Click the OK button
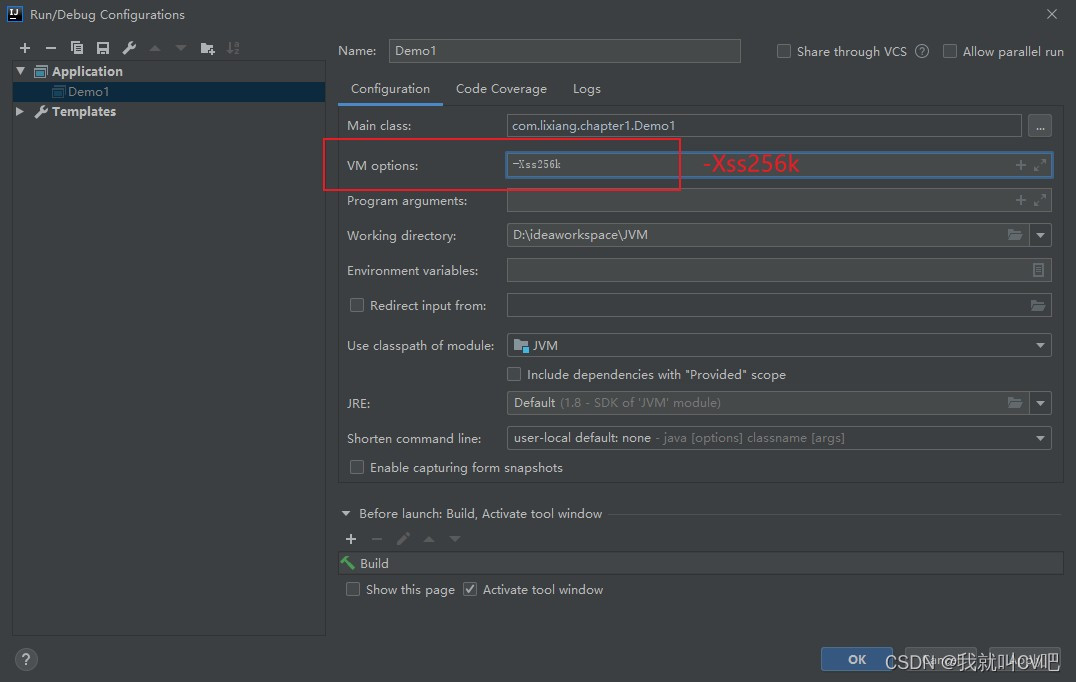Viewport: 1076px width, 682px height. (856, 659)
